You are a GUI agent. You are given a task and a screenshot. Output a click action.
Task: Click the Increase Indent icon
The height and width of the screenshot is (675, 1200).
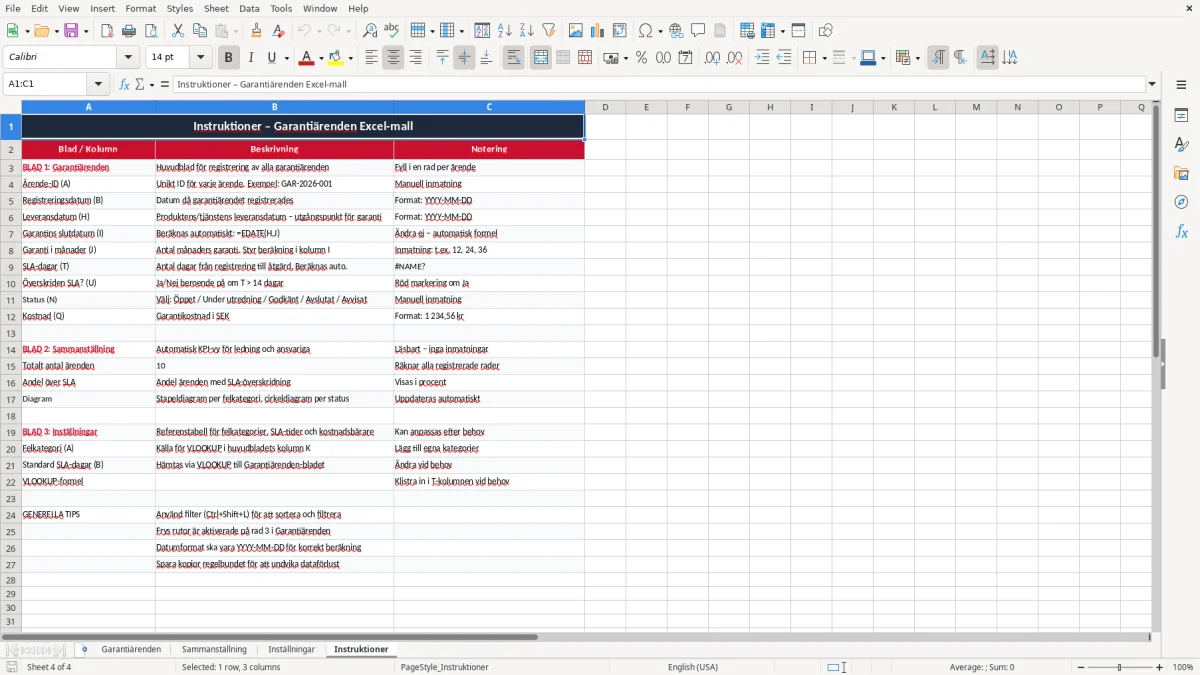coord(762,58)
